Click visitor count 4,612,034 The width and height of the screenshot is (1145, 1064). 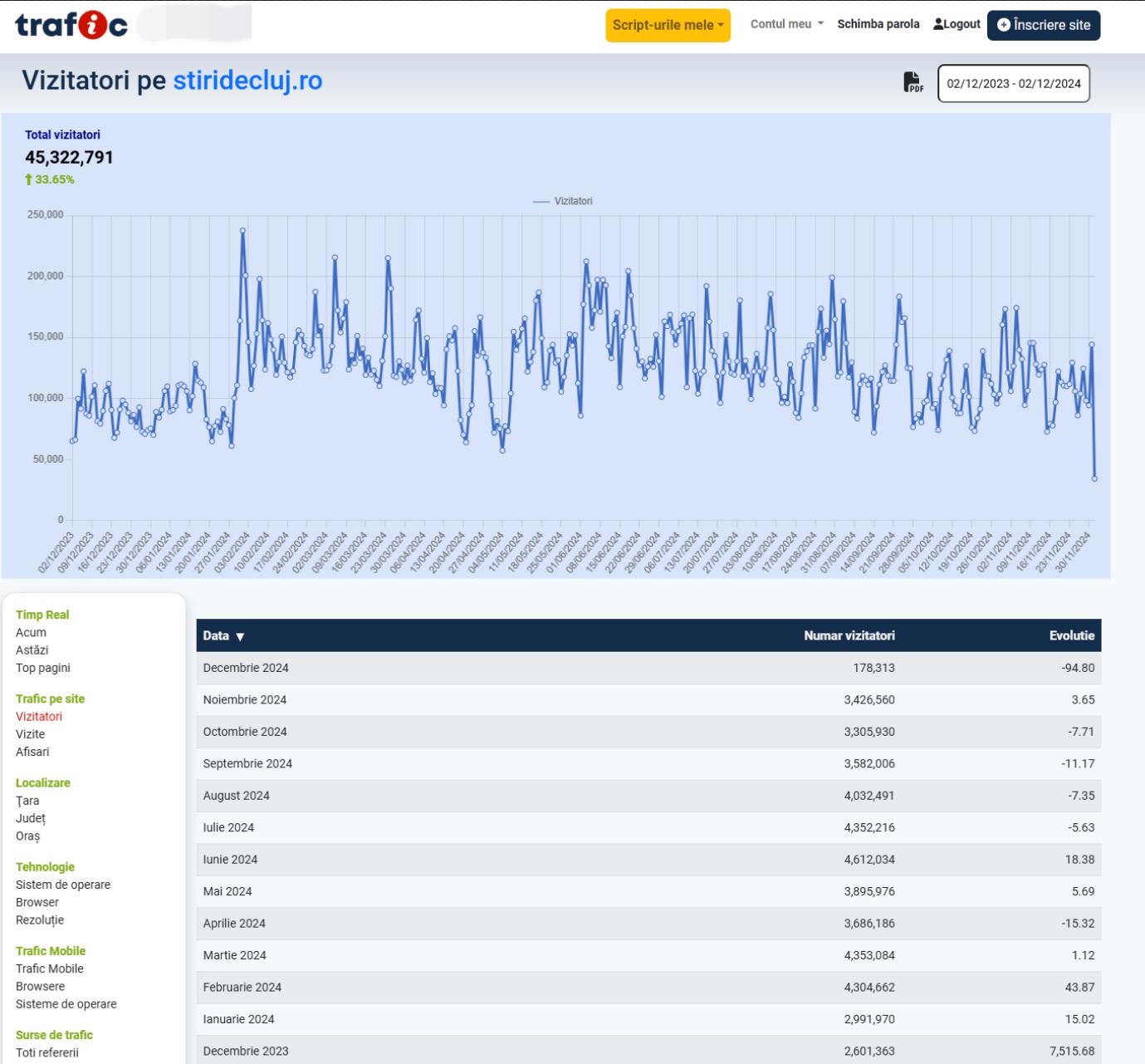click(x=869, y=860)
